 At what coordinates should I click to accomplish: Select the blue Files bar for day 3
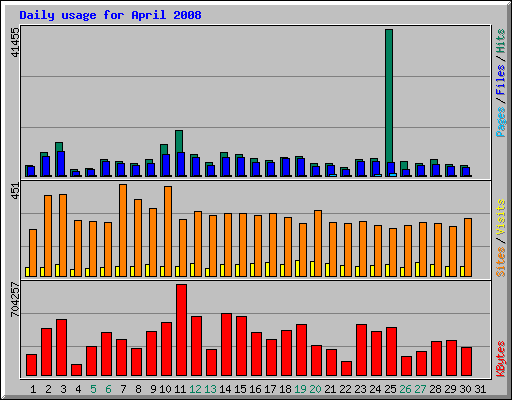pyautogui.click(x=61, y=164)
